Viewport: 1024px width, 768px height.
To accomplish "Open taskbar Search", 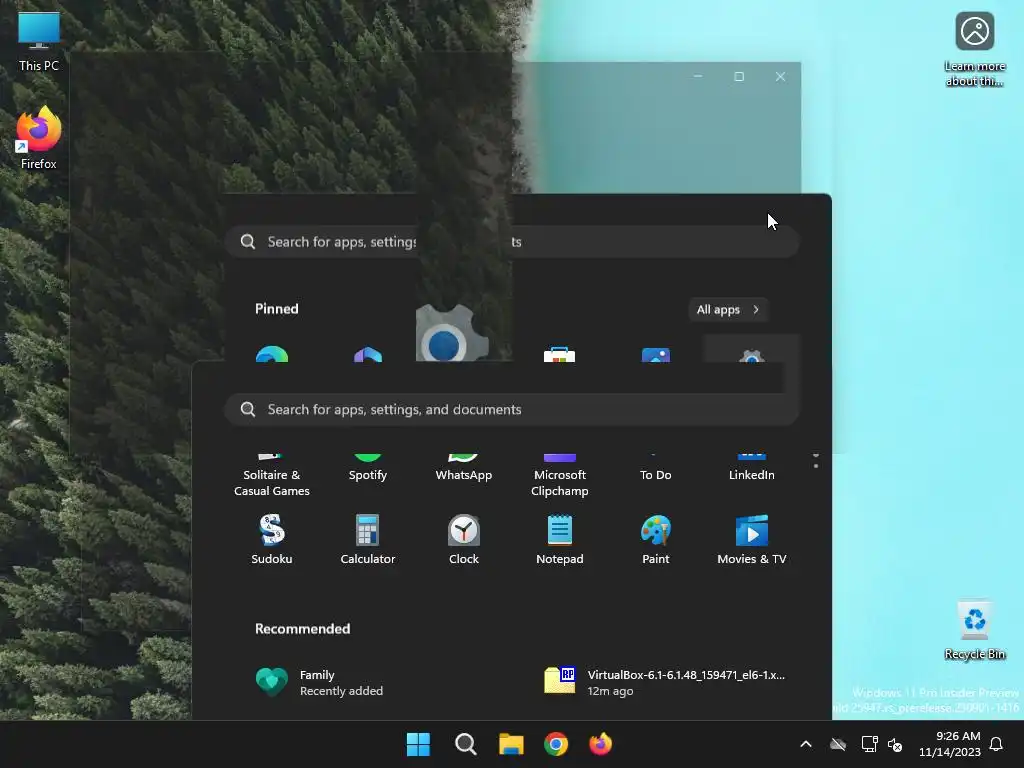I will [466, 744].
